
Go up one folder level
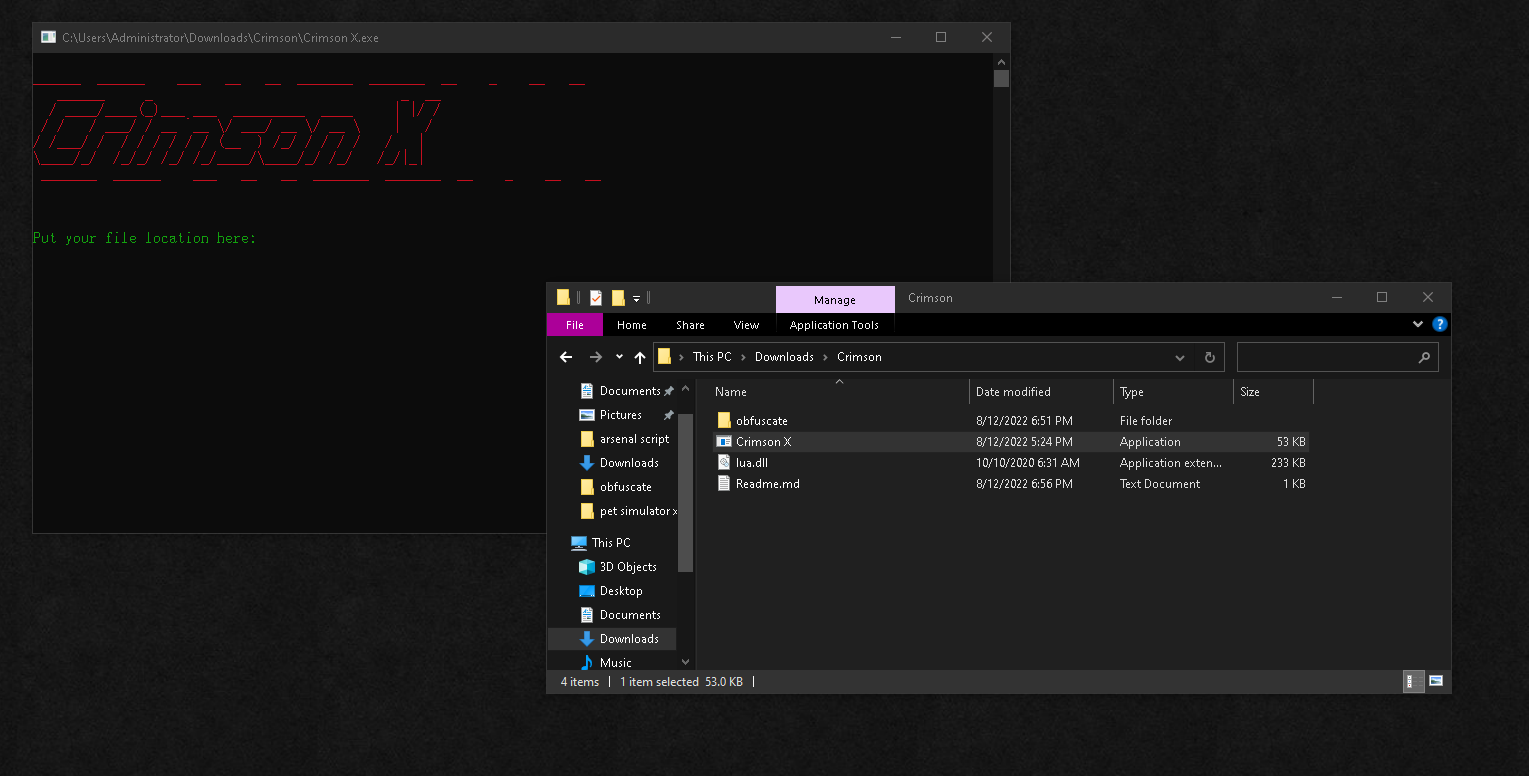(x=640, y=357)
